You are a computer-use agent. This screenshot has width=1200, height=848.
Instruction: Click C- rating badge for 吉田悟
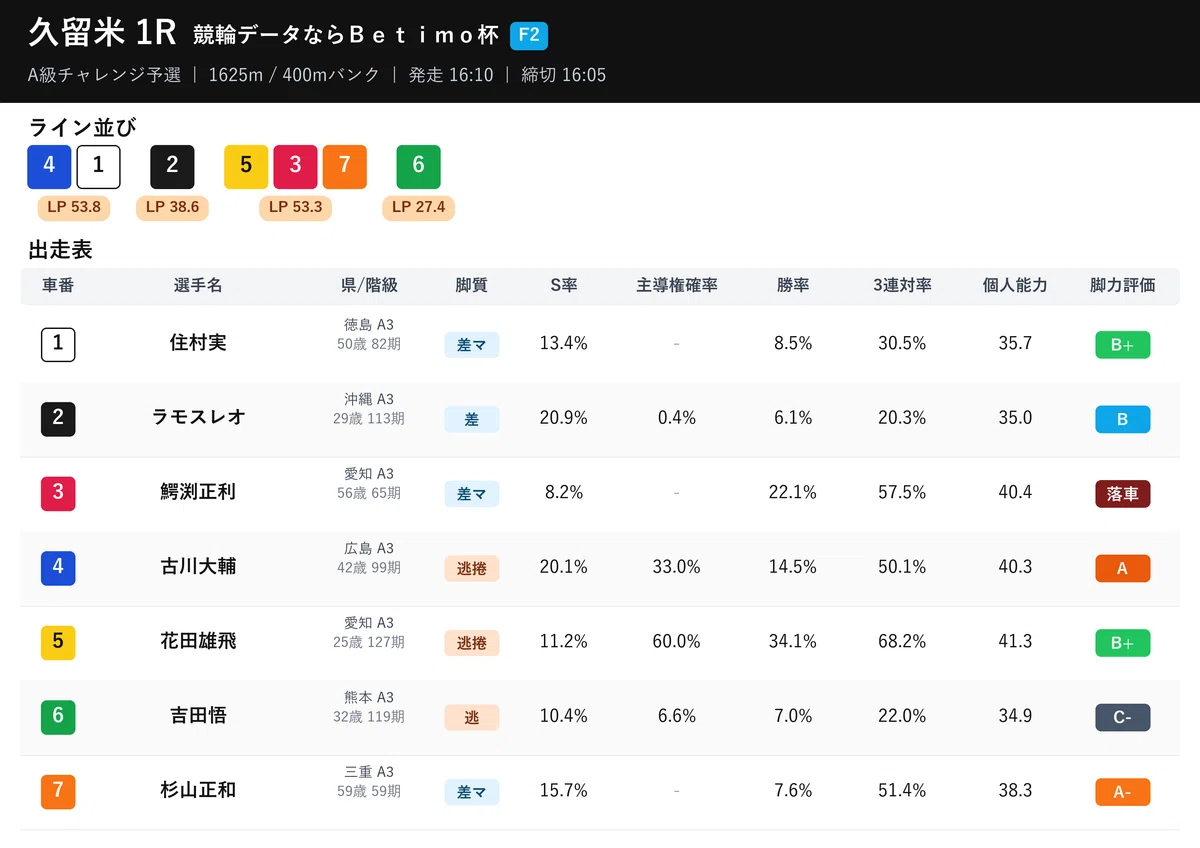[1122, 717]
